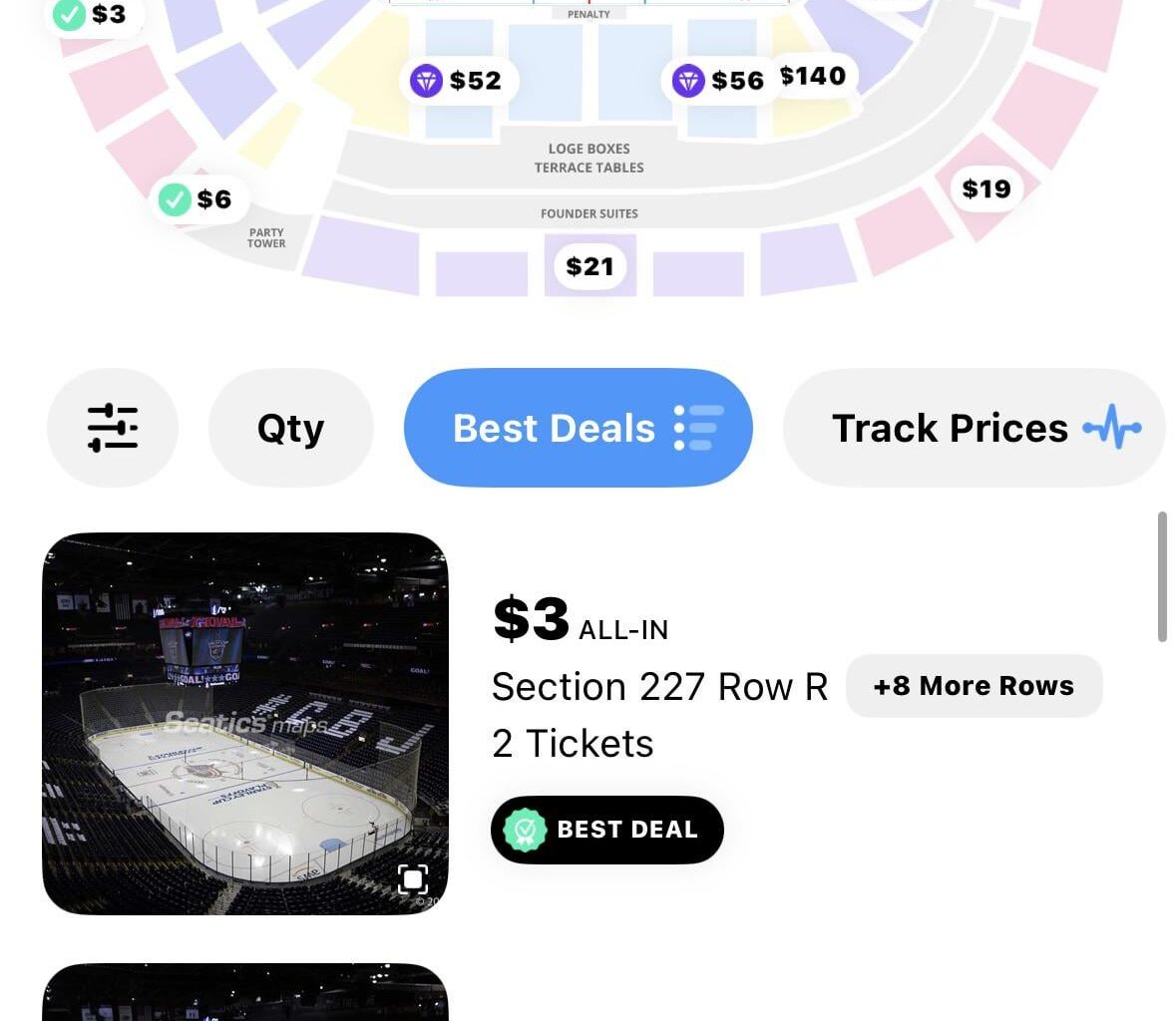Select the $19 price bubble

985,187
